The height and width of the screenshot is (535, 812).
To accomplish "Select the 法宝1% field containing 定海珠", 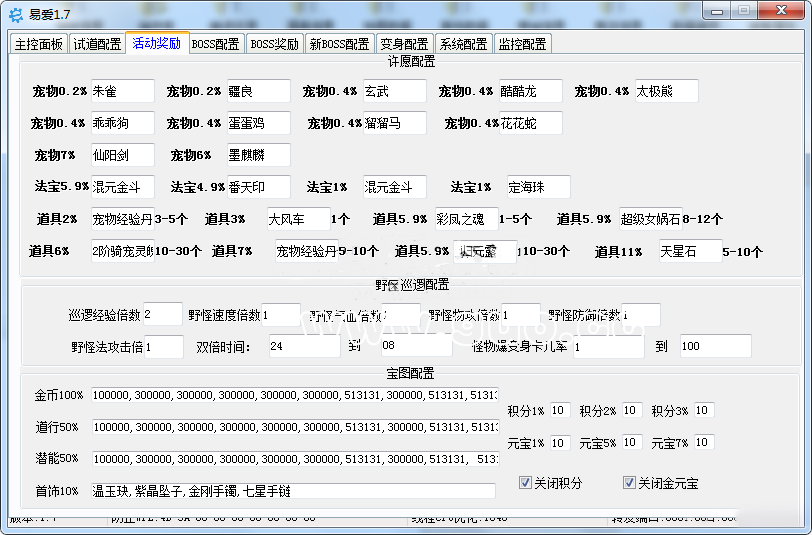I will click(539, 187).
